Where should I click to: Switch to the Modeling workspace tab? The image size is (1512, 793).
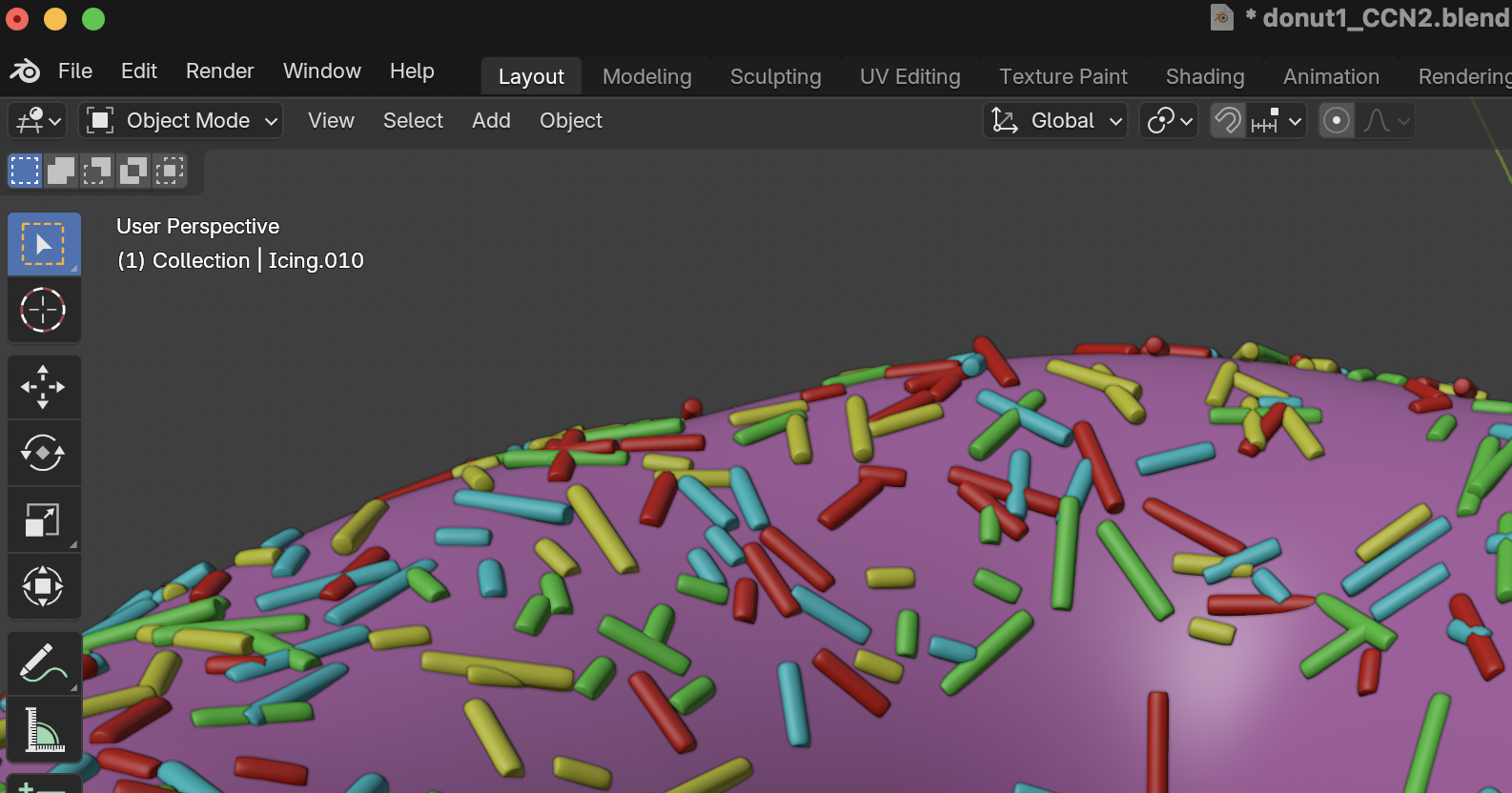point(647,76)
